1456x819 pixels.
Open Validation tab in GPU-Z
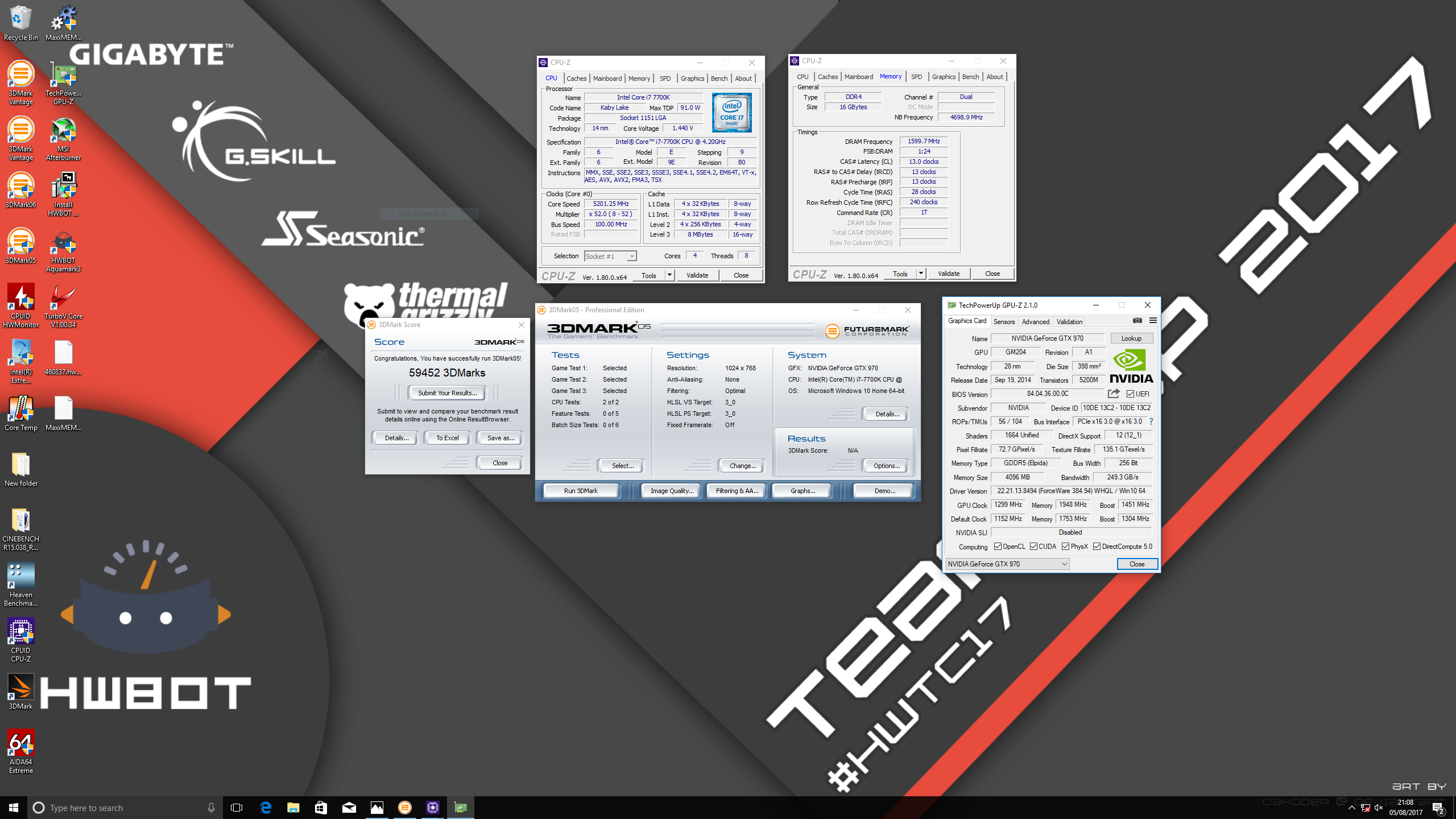(1069, 322)
